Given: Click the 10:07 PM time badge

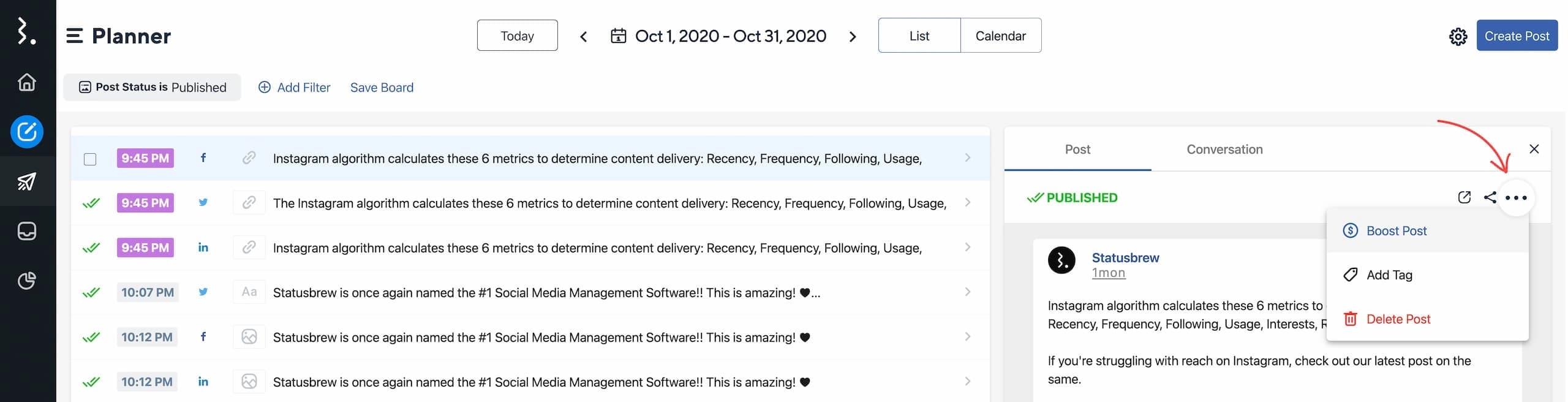Looking at the screenshot, I should (147, 292).
